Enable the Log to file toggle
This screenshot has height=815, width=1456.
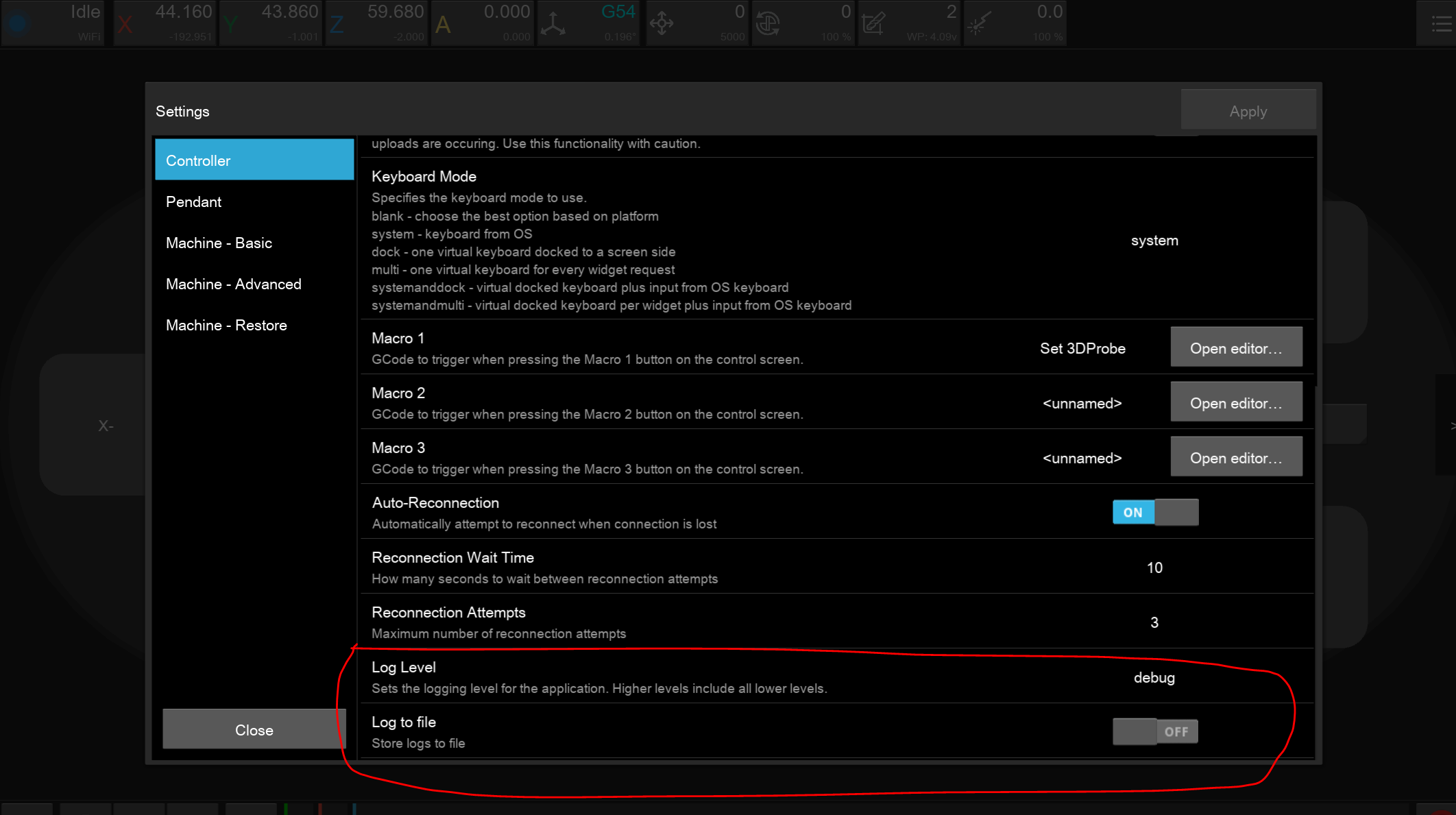1155,731
